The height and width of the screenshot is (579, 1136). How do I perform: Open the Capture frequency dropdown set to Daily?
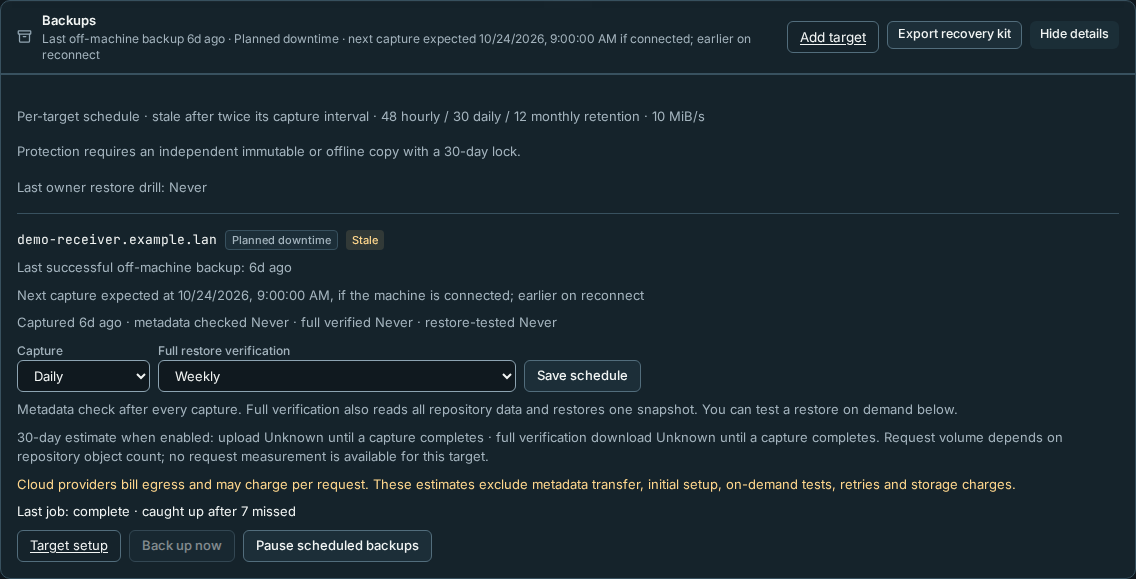(83, 376)
